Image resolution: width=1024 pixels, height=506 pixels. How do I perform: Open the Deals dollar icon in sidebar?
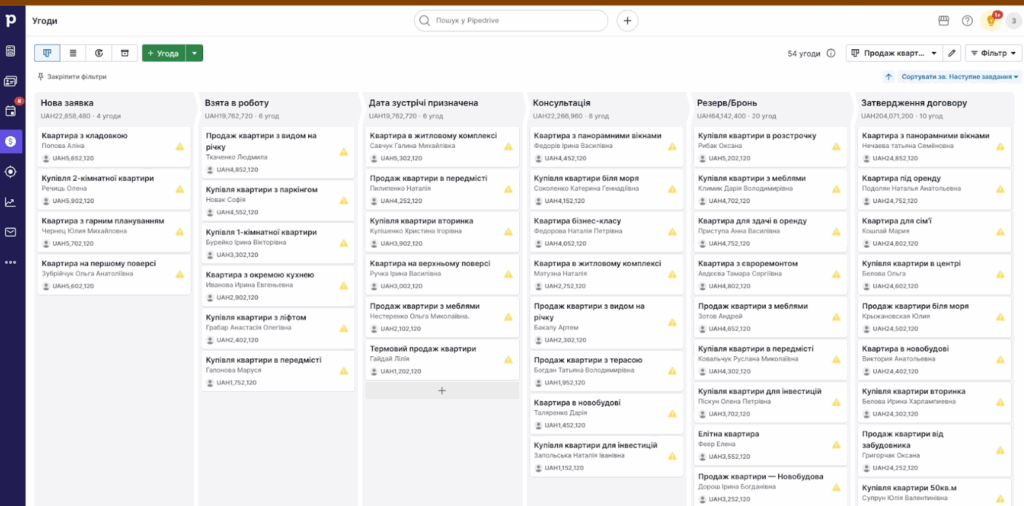tap(11, 141)
